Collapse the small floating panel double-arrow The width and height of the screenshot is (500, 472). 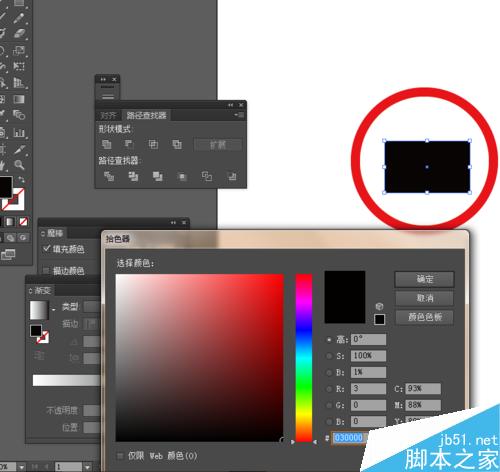pos(104,79)
